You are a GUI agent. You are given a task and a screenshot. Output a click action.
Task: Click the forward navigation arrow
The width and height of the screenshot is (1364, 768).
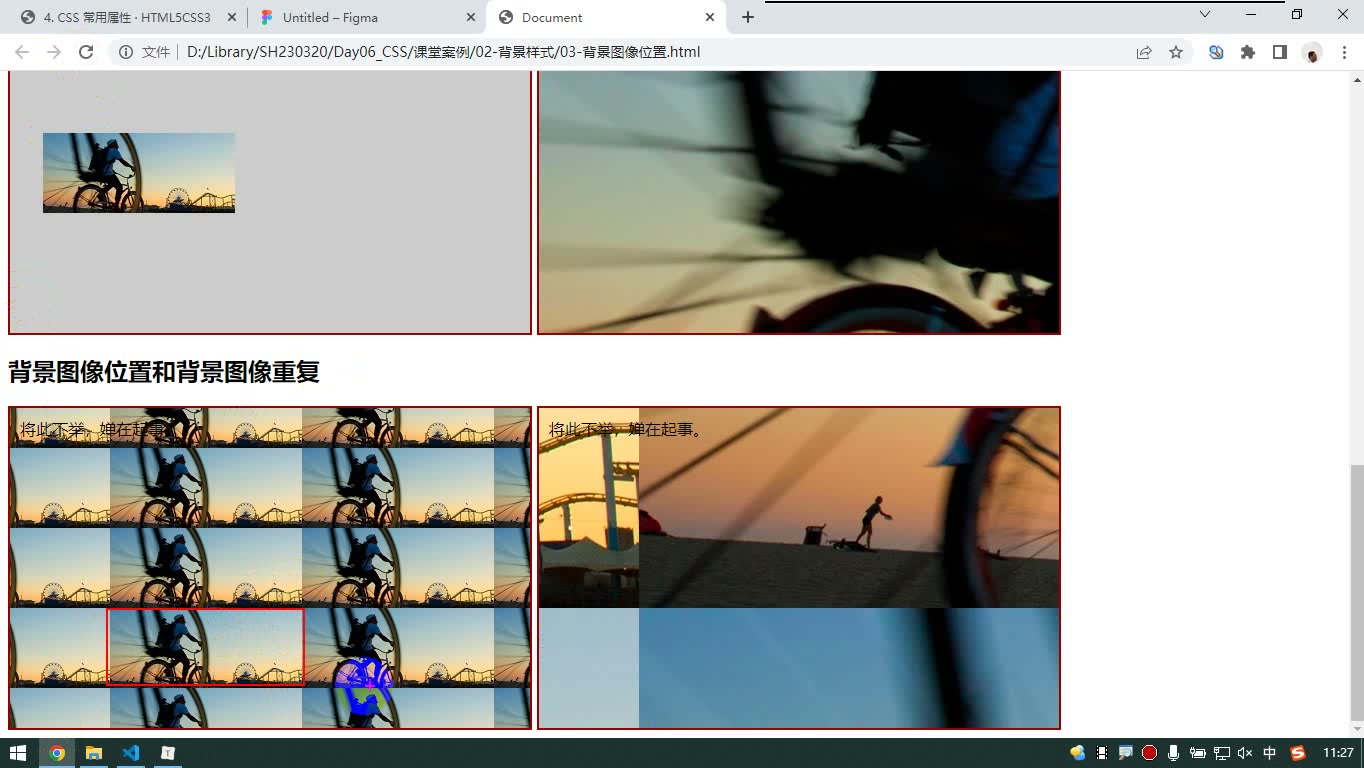tap(54, 52)
